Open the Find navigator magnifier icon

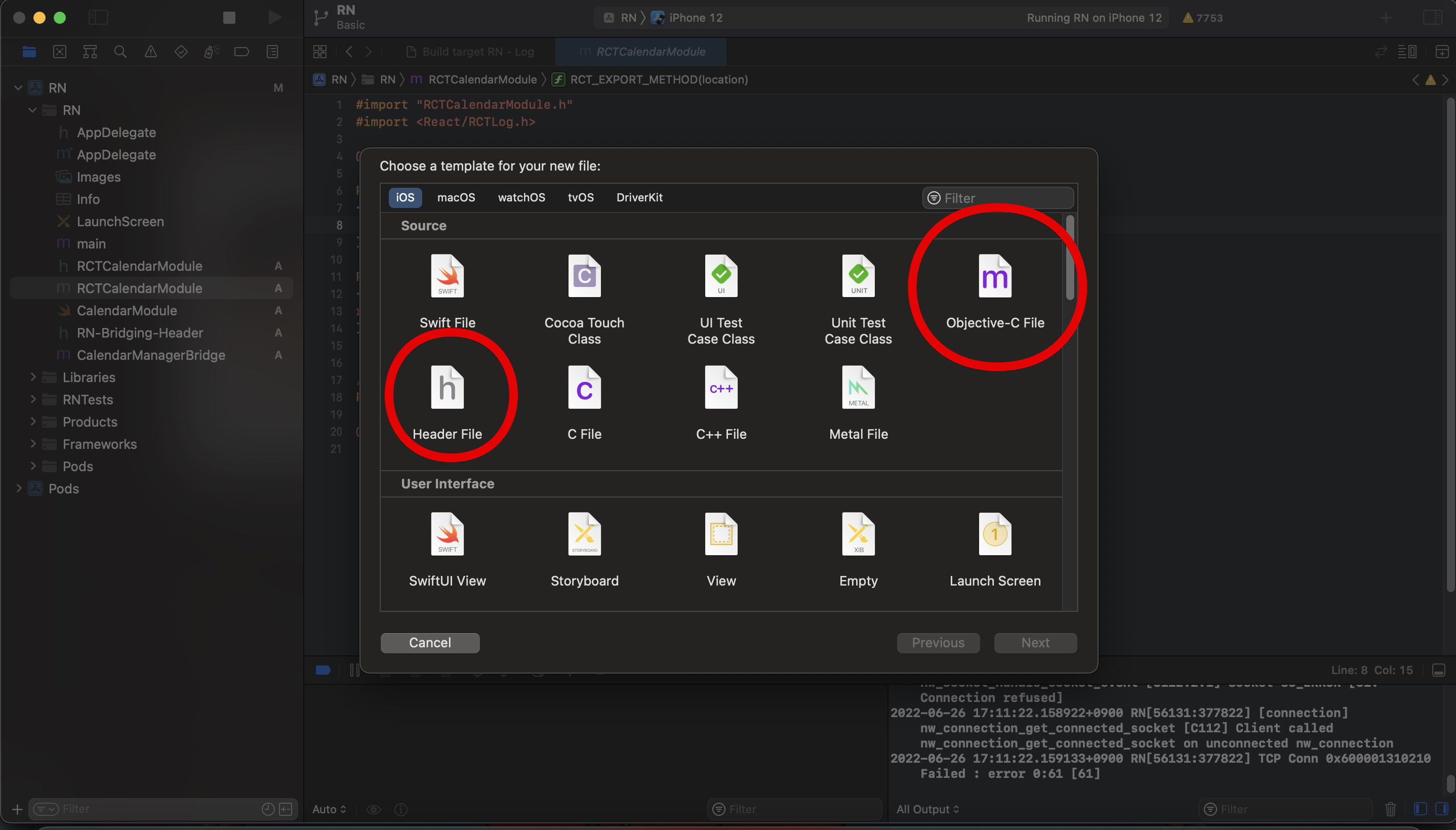click(x=119, y=52)
